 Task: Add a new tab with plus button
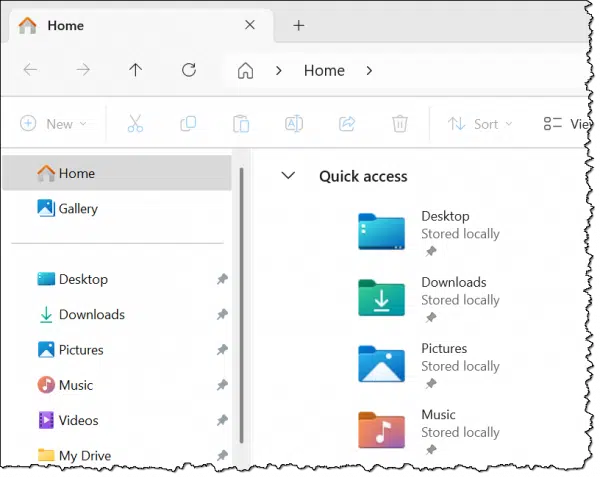click(x=298, y=26)
